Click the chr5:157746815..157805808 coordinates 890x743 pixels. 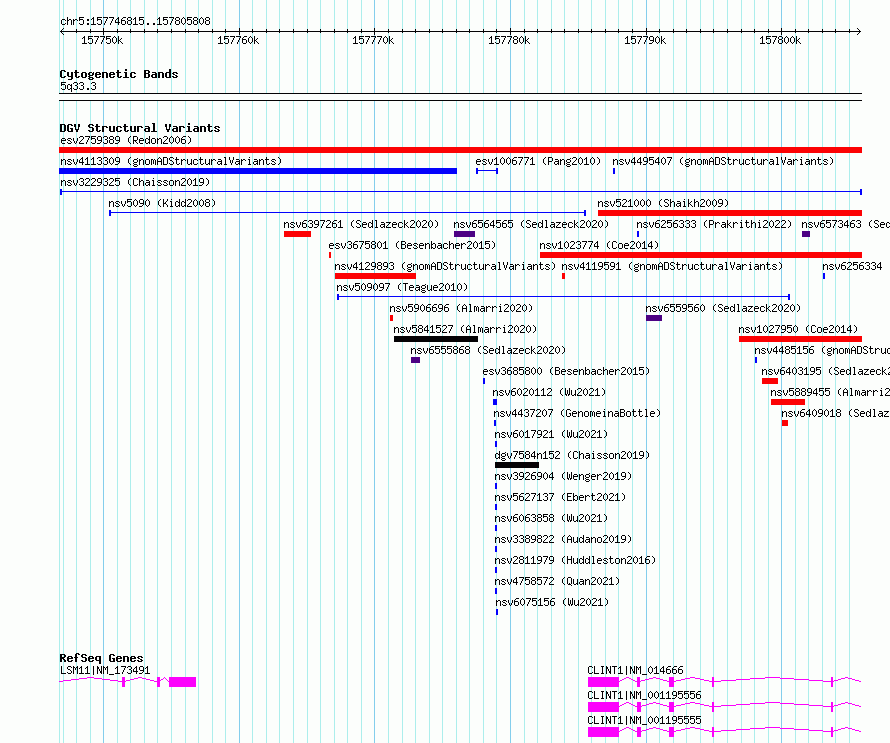coord(135,22)
